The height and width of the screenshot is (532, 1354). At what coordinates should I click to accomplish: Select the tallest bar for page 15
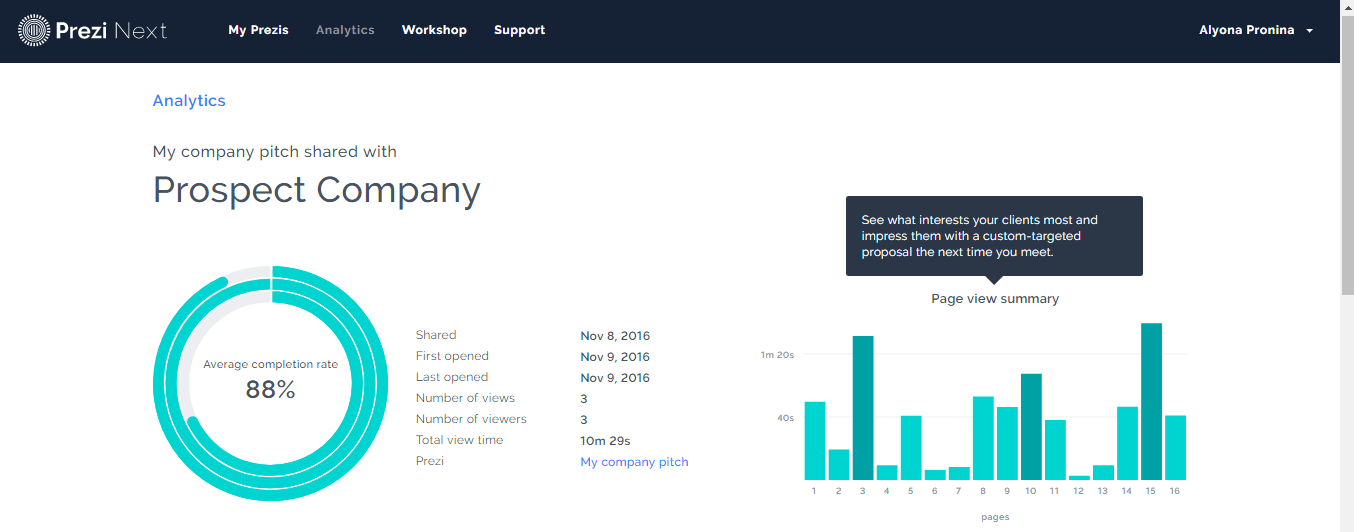pyautogui.click(x=1151, y=401)
